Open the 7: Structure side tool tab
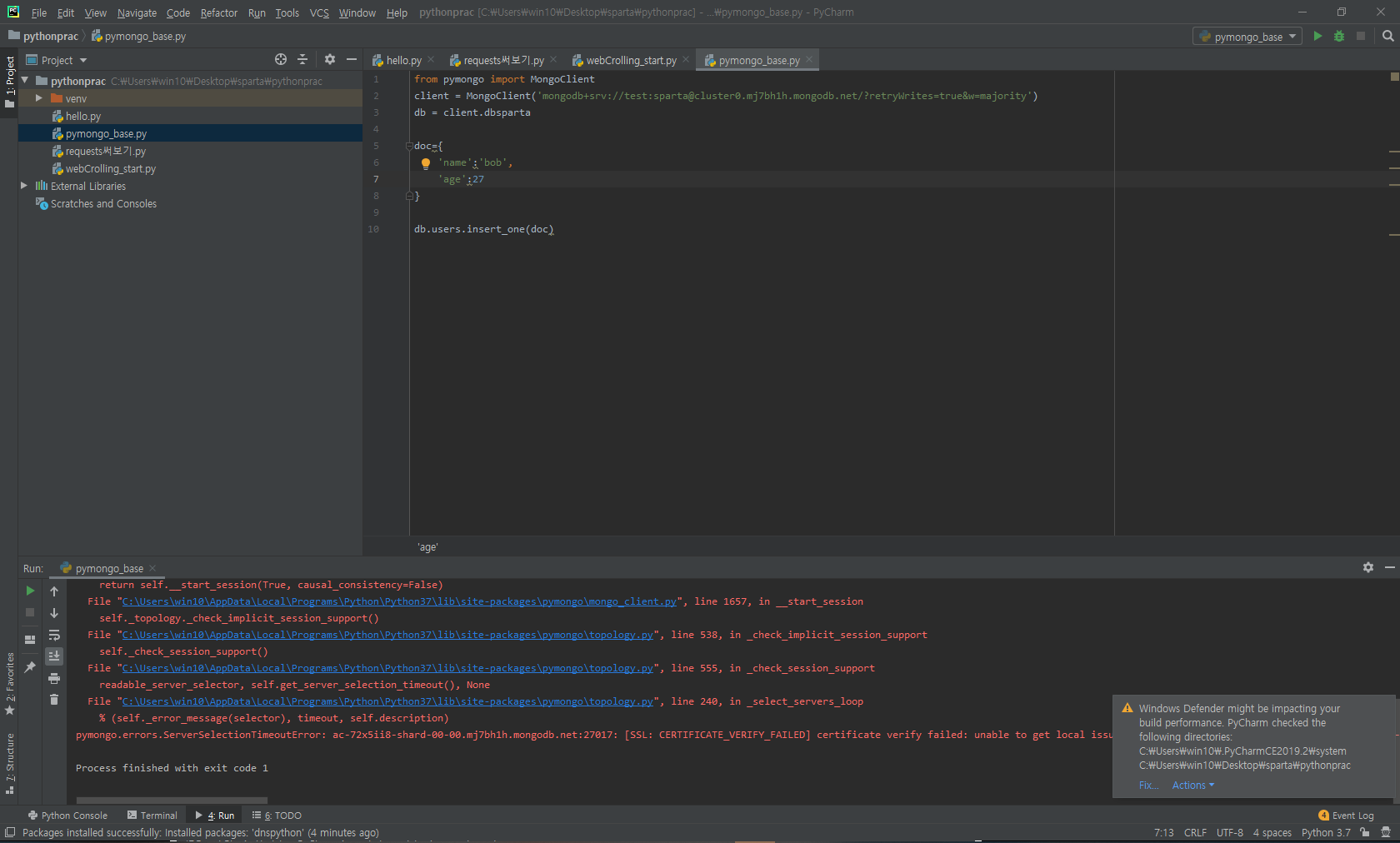This screenshot has width=1400, height=843. [x=10, y=763]
